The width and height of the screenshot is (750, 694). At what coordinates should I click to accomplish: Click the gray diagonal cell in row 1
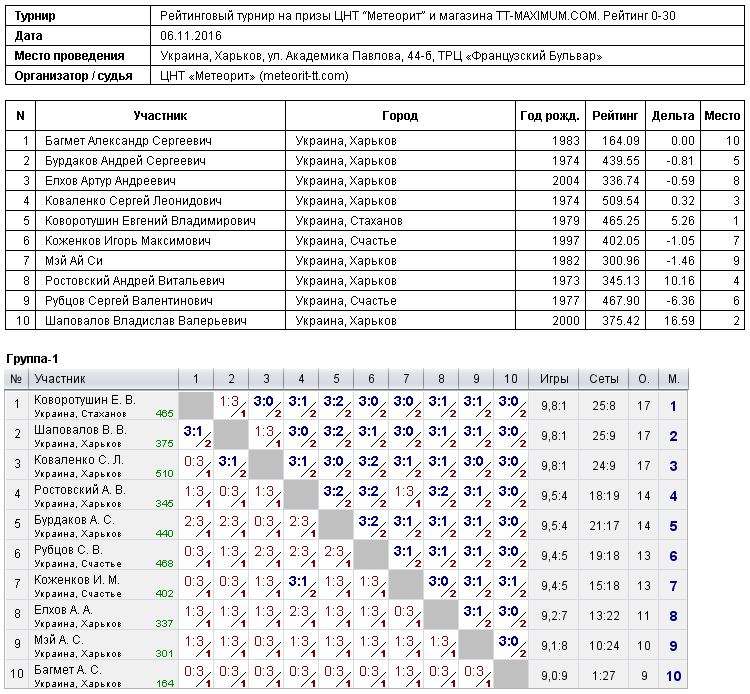[196, 406]
